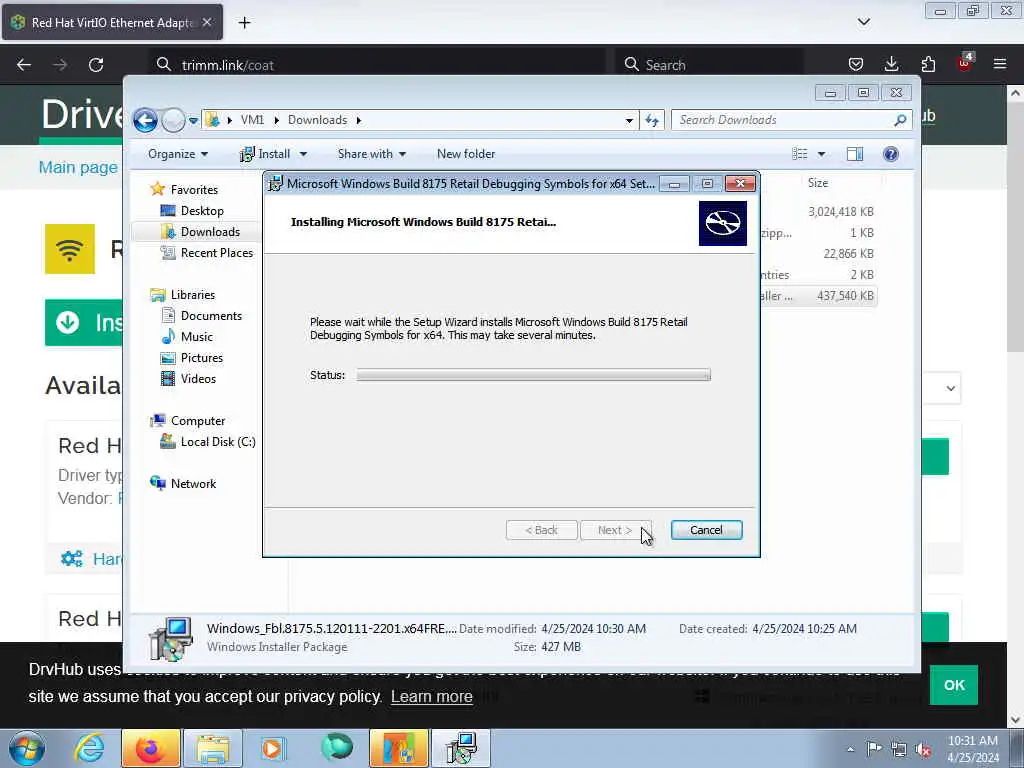Open the Learn more privacy link
The height and width of the screenshot is (768, 1024).
432,697
